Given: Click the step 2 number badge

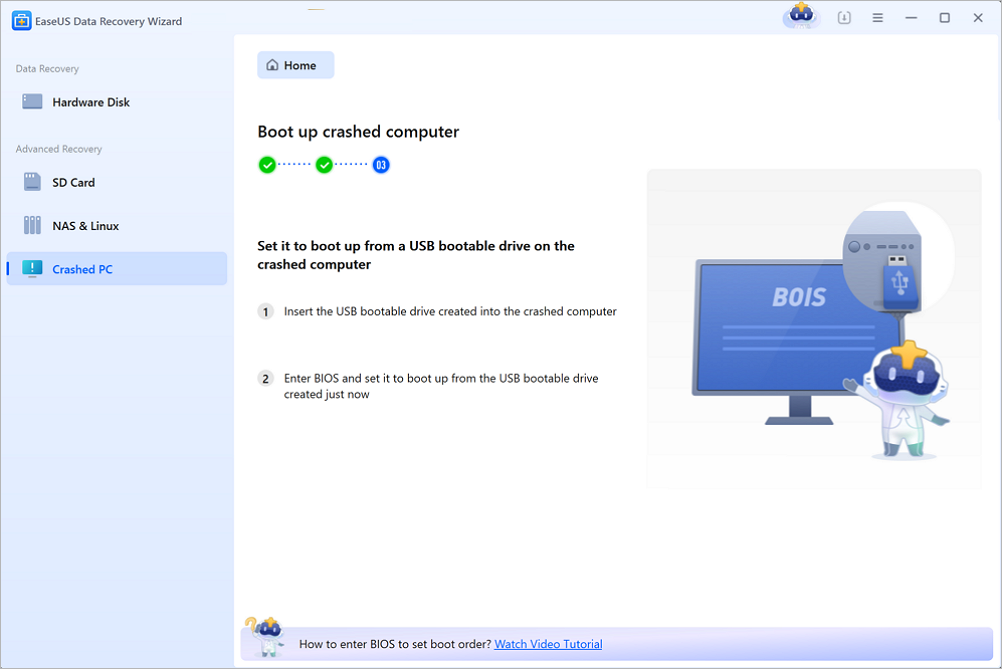Looking at the screenshot, I should coord(266,379).
